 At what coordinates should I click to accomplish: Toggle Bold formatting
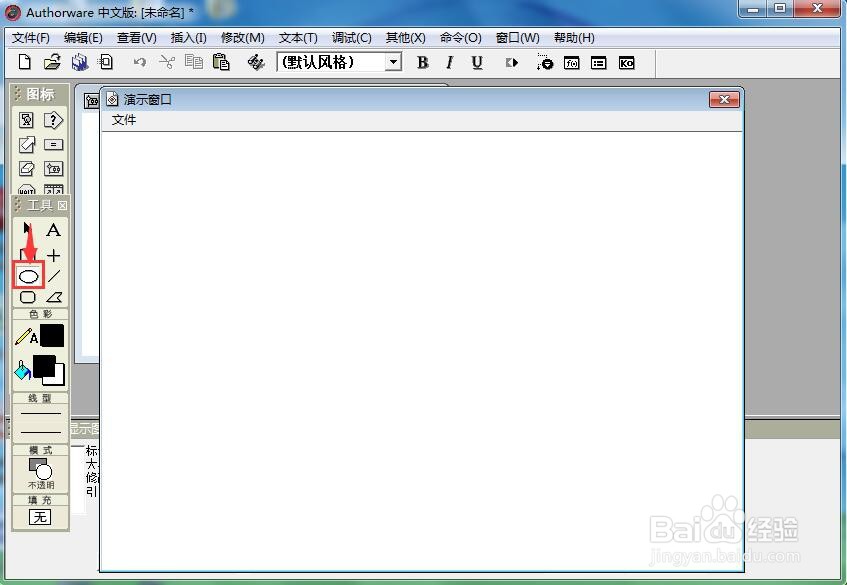coord(422,63)
